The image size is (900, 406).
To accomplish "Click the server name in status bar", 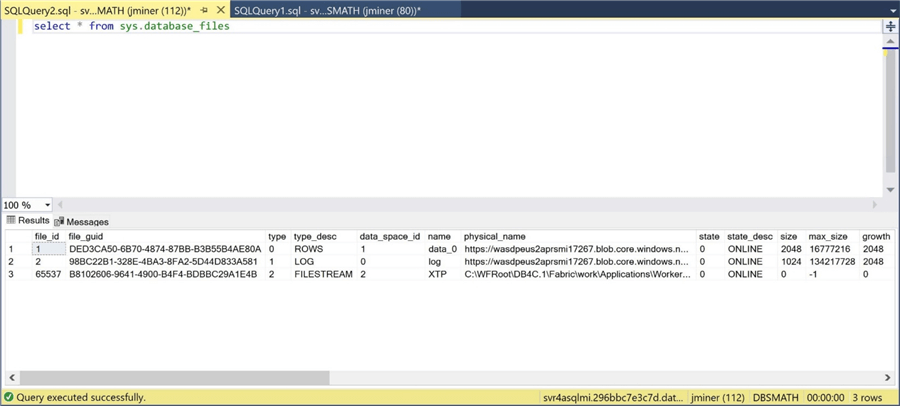I will point(613,397).
